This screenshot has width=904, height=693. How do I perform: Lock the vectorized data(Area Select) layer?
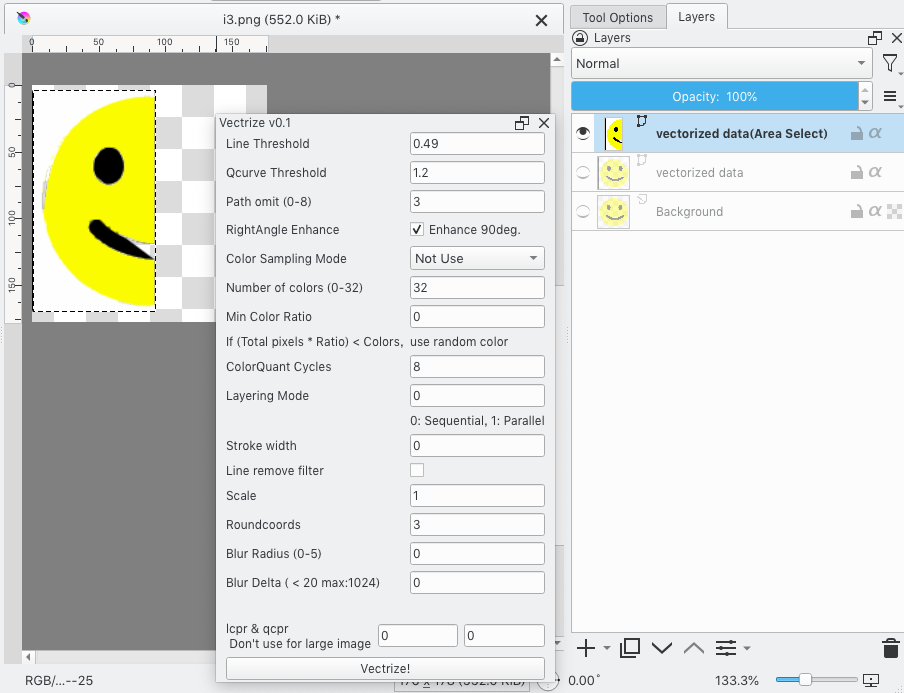point(857,133)
